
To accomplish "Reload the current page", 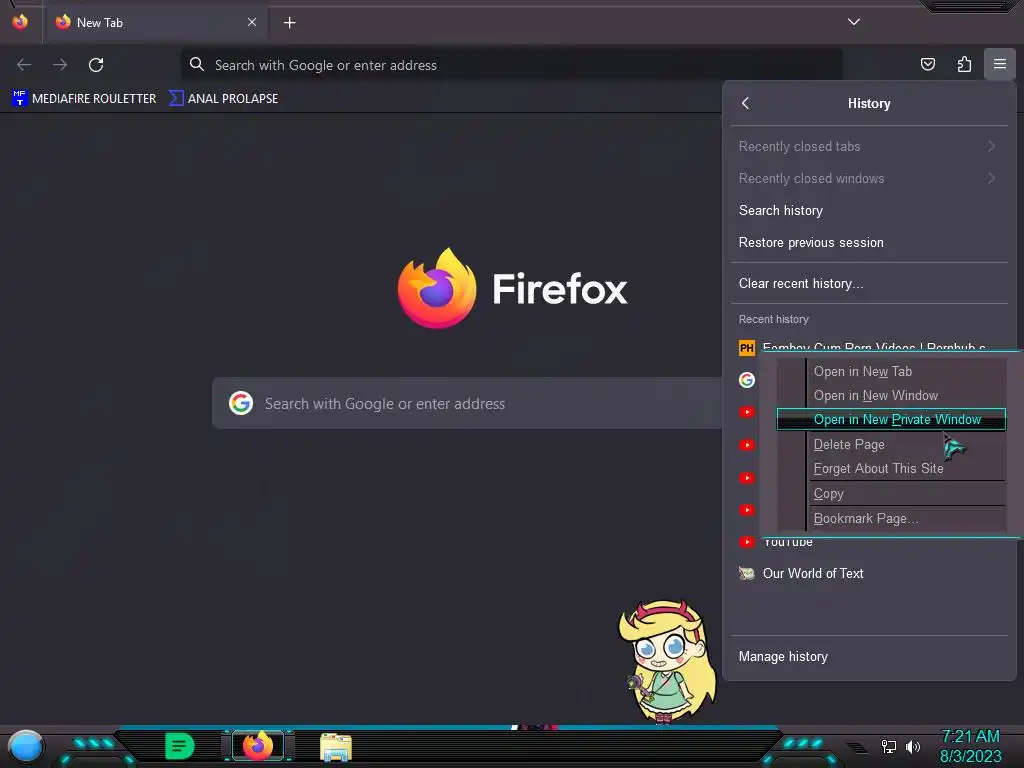I will [96, 65].
